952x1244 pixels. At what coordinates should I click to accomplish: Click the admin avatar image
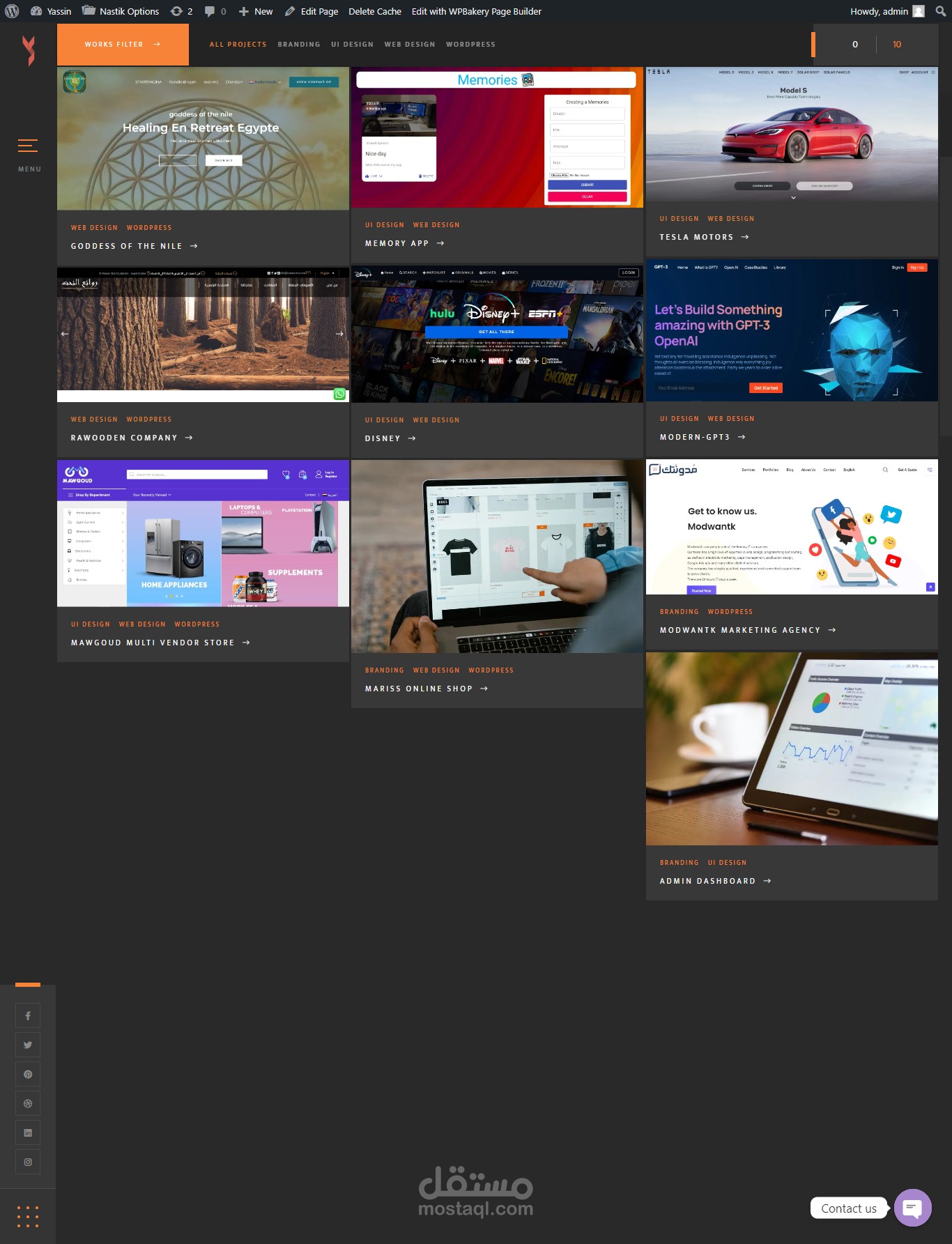pyautogui.click(x=919, y=11)
